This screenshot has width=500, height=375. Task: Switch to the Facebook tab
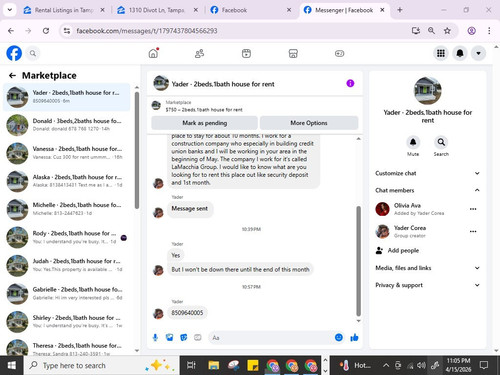(250, 10)
